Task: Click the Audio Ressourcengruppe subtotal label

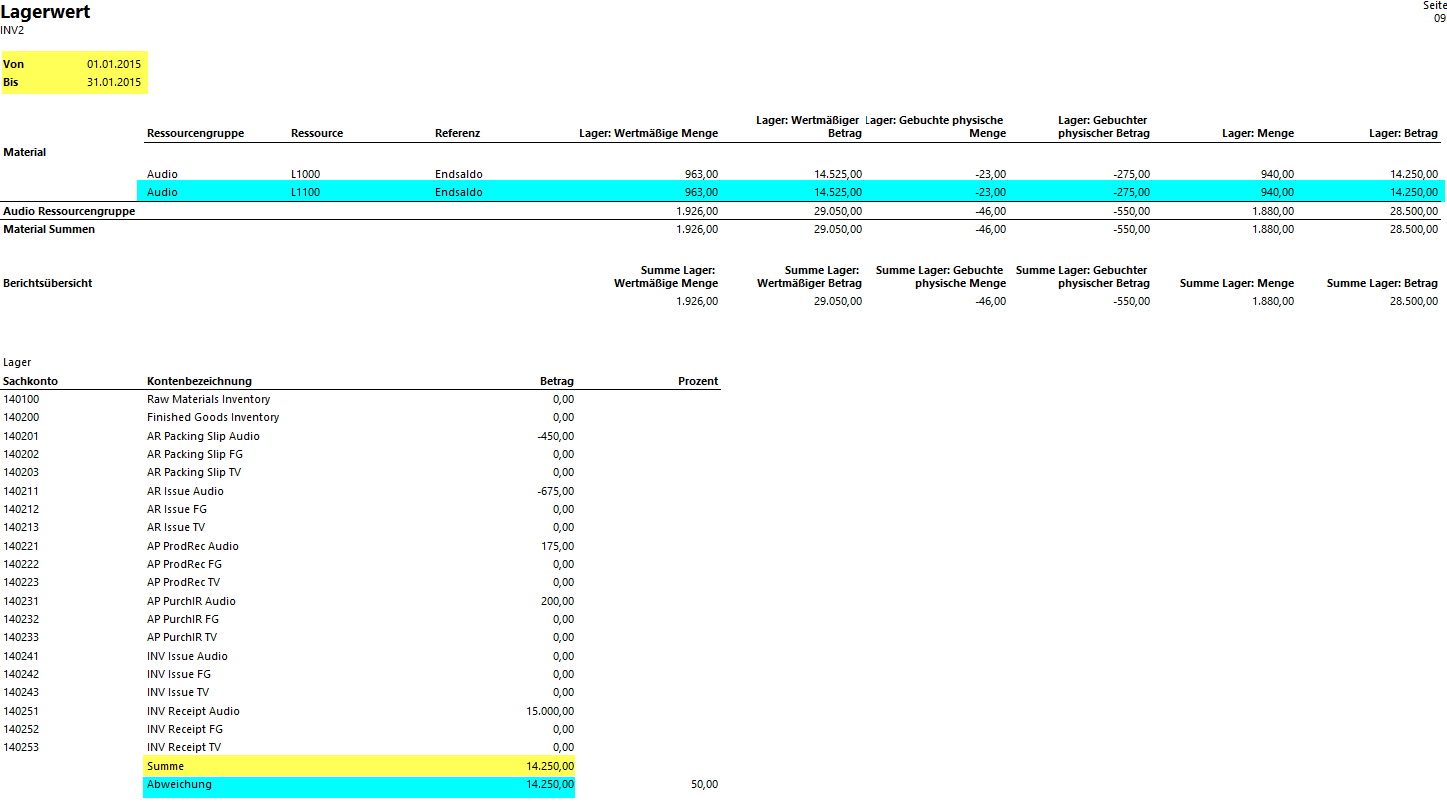Action: click(69, 211)
